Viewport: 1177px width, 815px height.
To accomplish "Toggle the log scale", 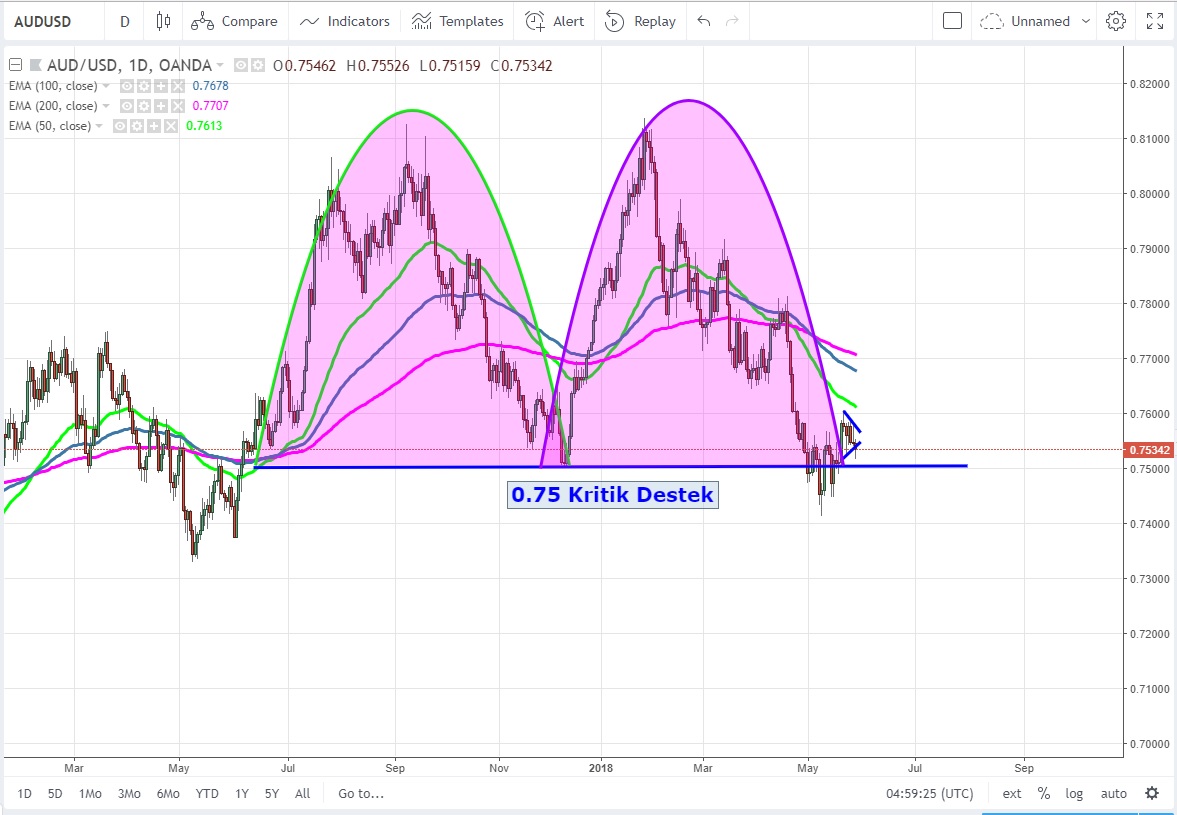I will pos(1074,794).
